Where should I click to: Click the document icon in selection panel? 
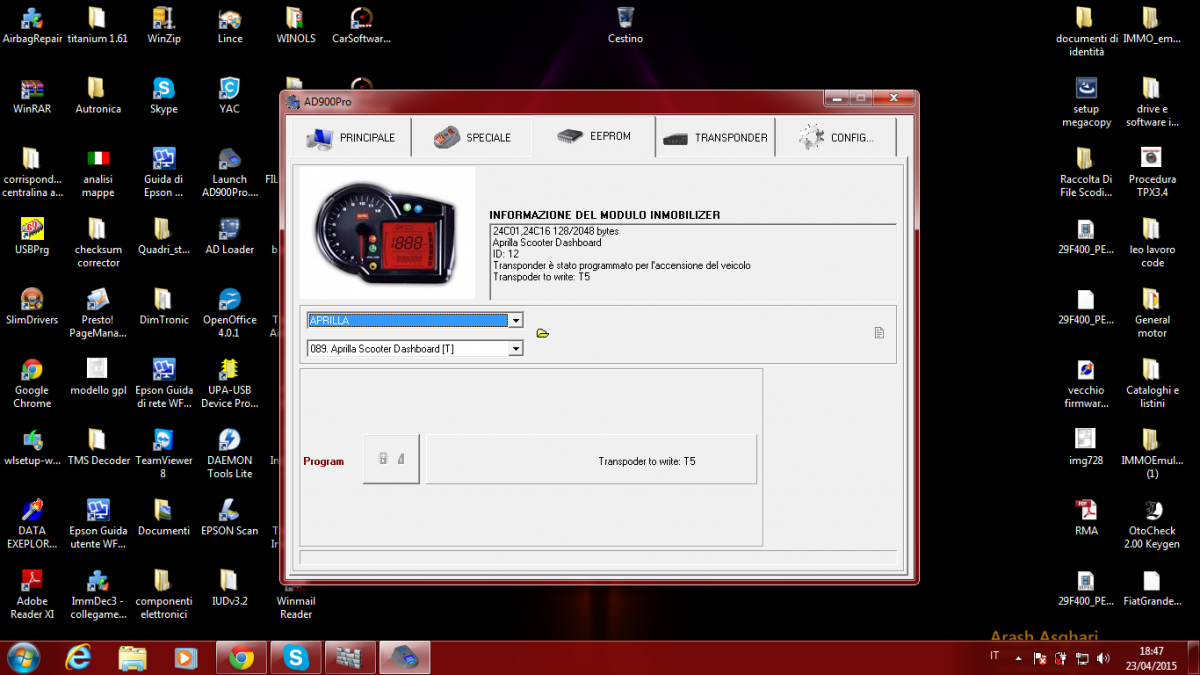(x=879, y=333)
